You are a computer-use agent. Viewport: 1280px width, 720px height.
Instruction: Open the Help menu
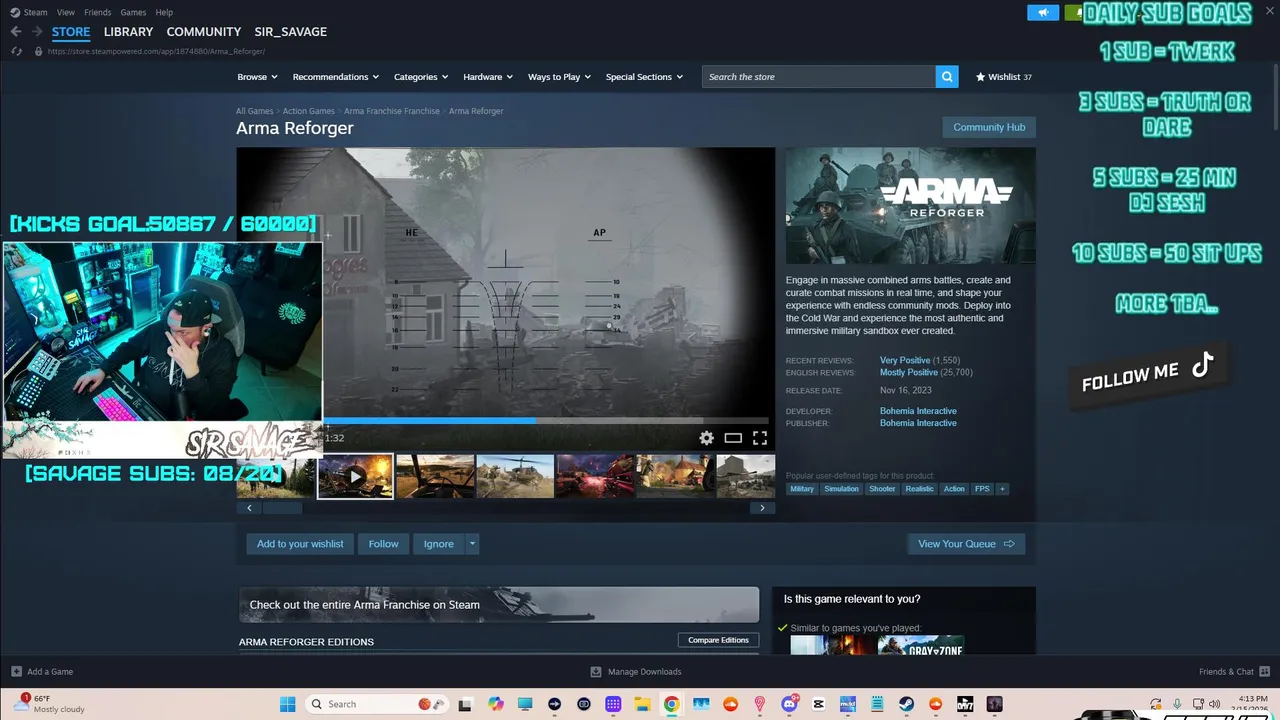[x=164, y=12]
